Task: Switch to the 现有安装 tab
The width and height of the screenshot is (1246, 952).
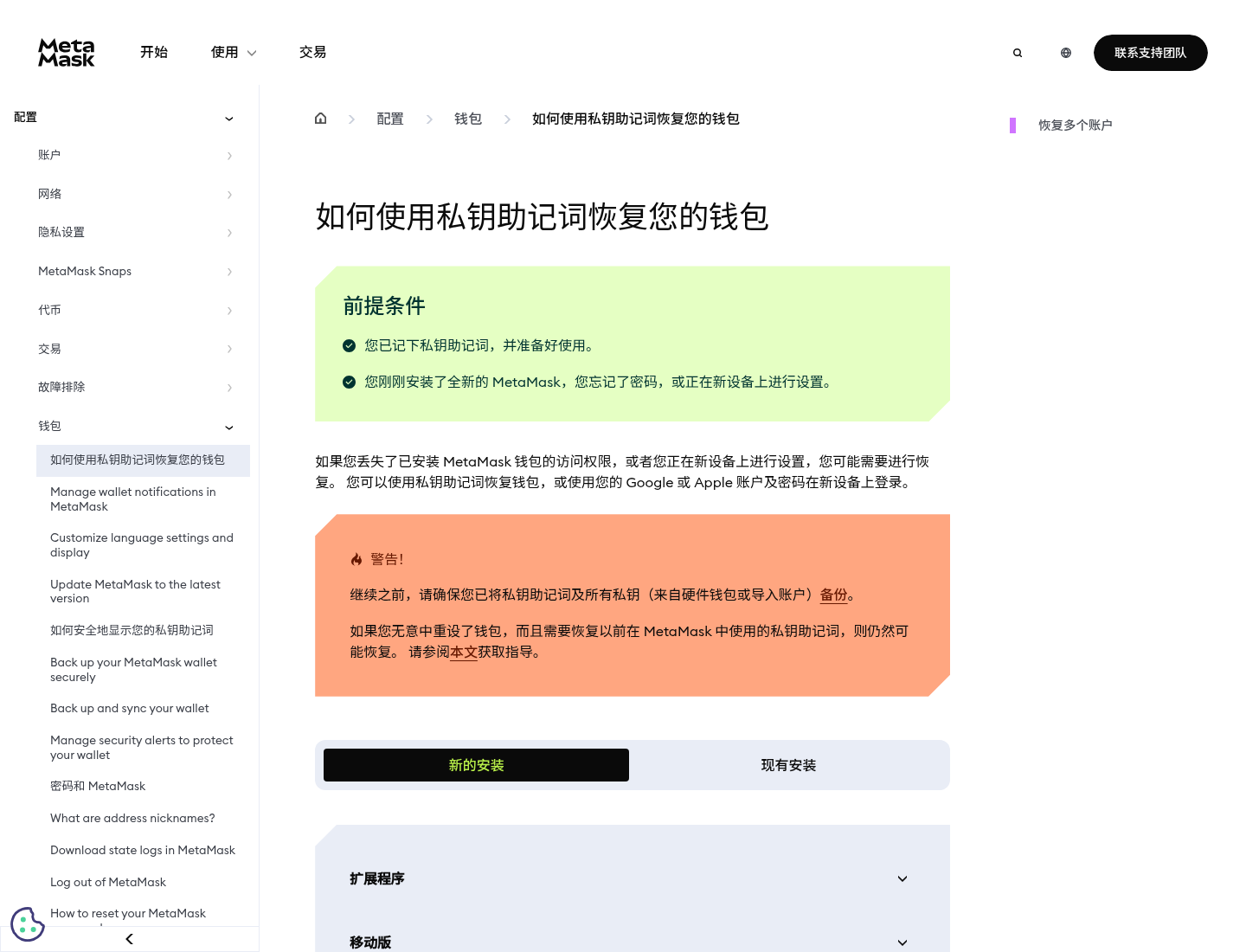Action: [788, 765]
